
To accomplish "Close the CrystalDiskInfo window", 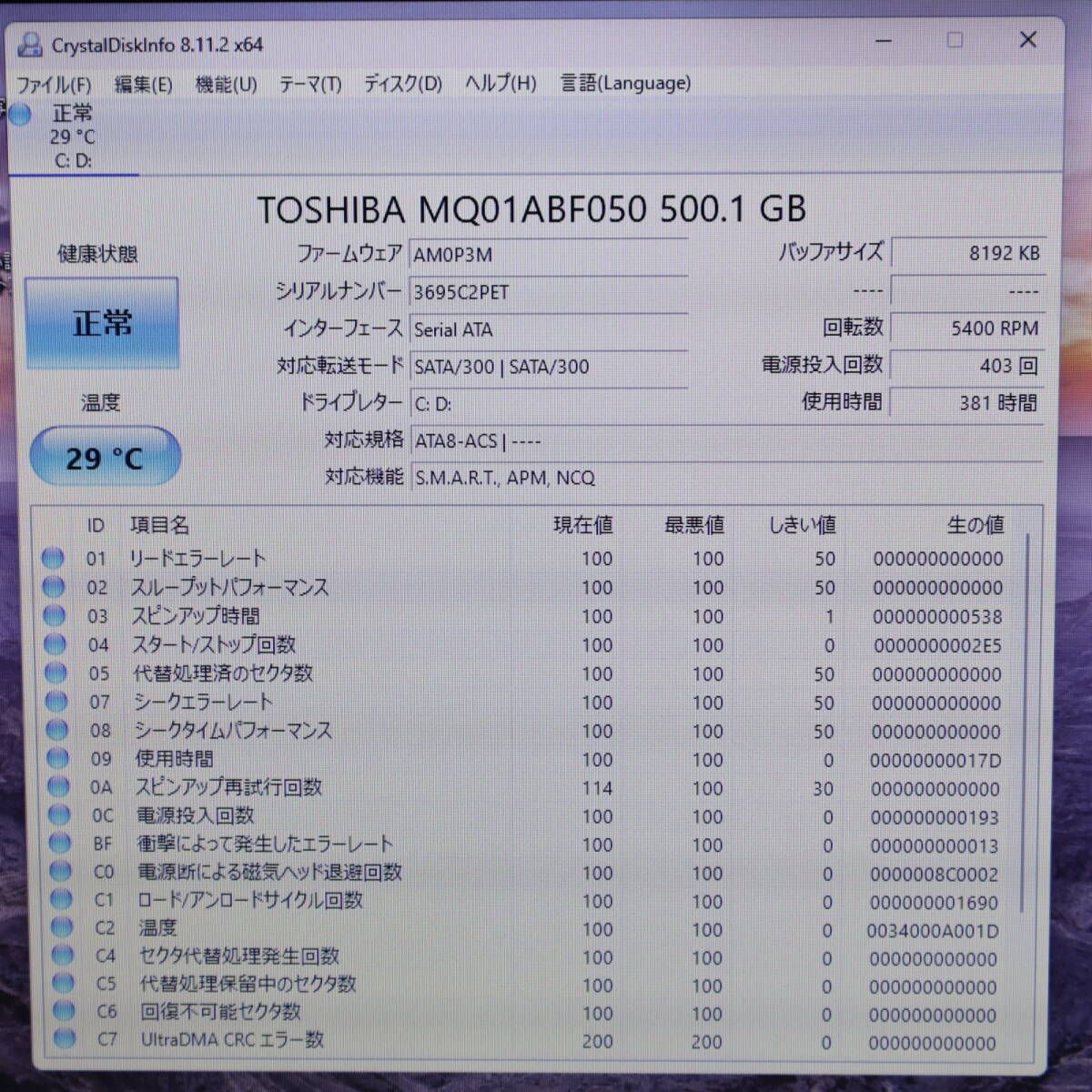I will click(x=1027, y=39).
